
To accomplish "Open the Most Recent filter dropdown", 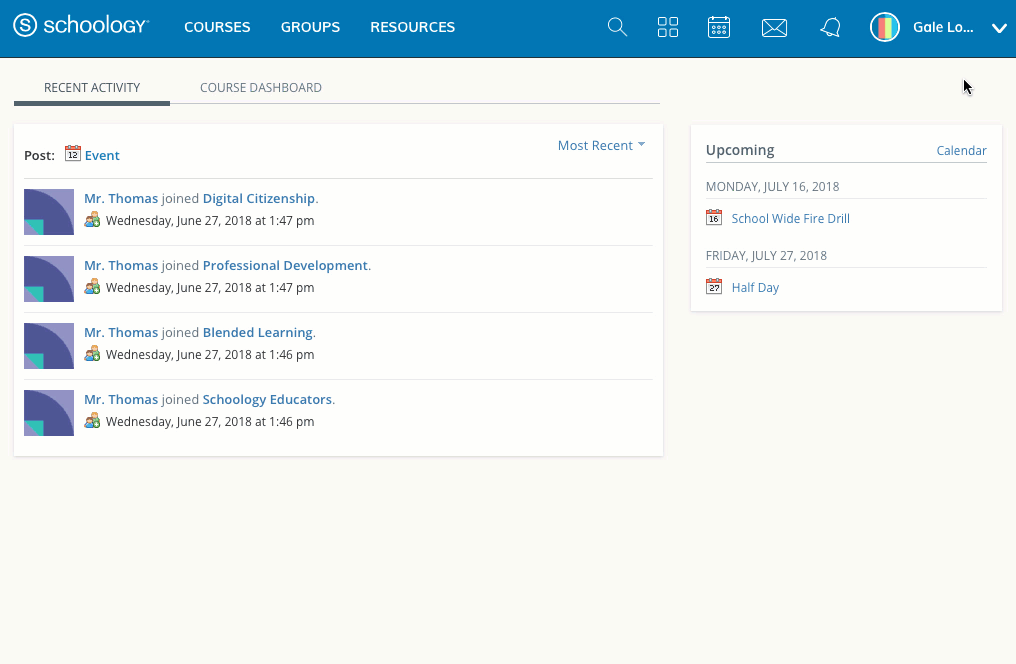I will click(x=601, y=146).
